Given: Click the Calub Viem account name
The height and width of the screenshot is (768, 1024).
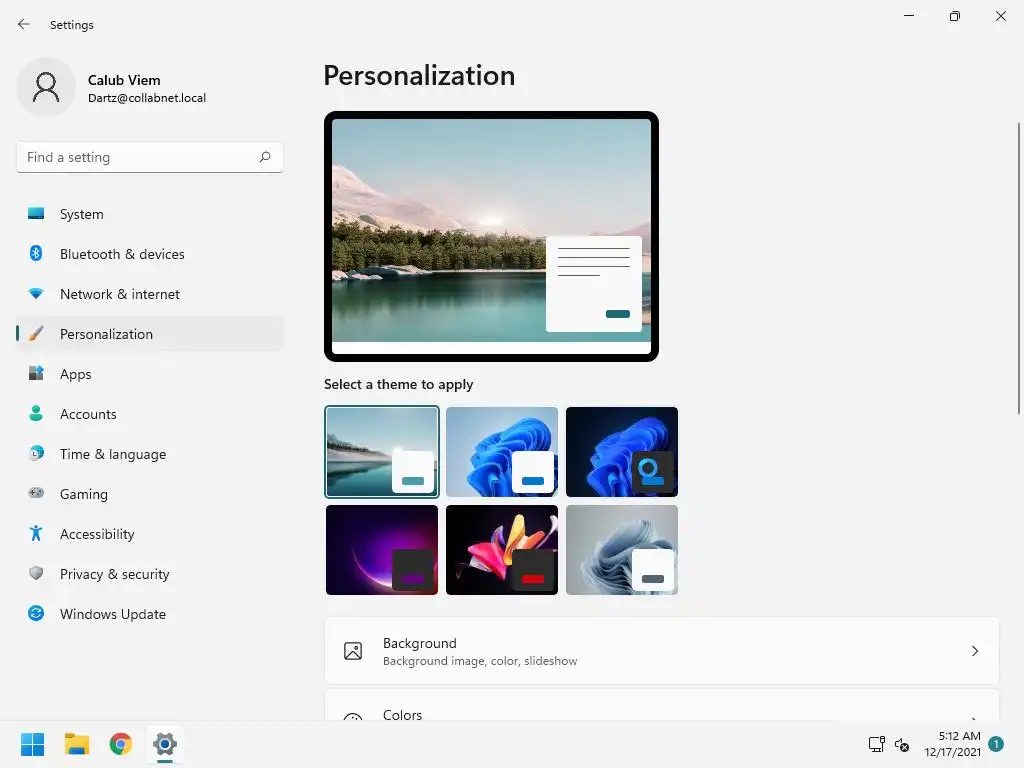Looking at the screenshot, I should click(124, 80).
